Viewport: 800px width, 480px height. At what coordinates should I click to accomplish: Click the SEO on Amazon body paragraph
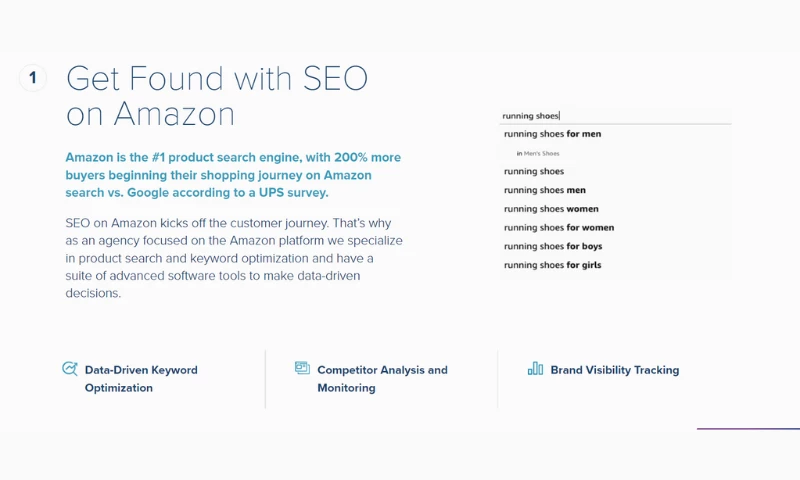tap(233, 258)
